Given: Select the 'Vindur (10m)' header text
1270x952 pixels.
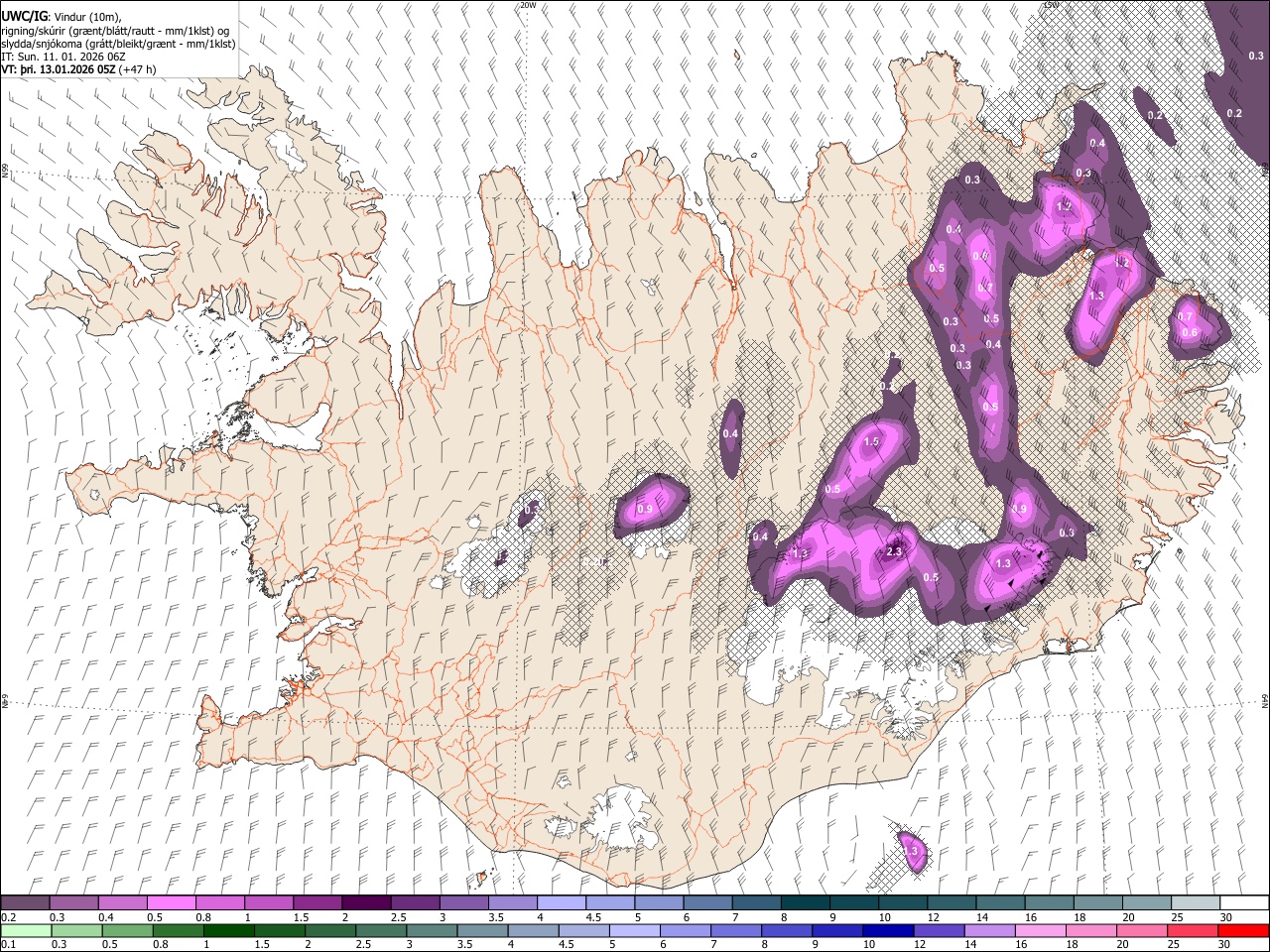Looking at the screenshot, I should coord(88,17).
